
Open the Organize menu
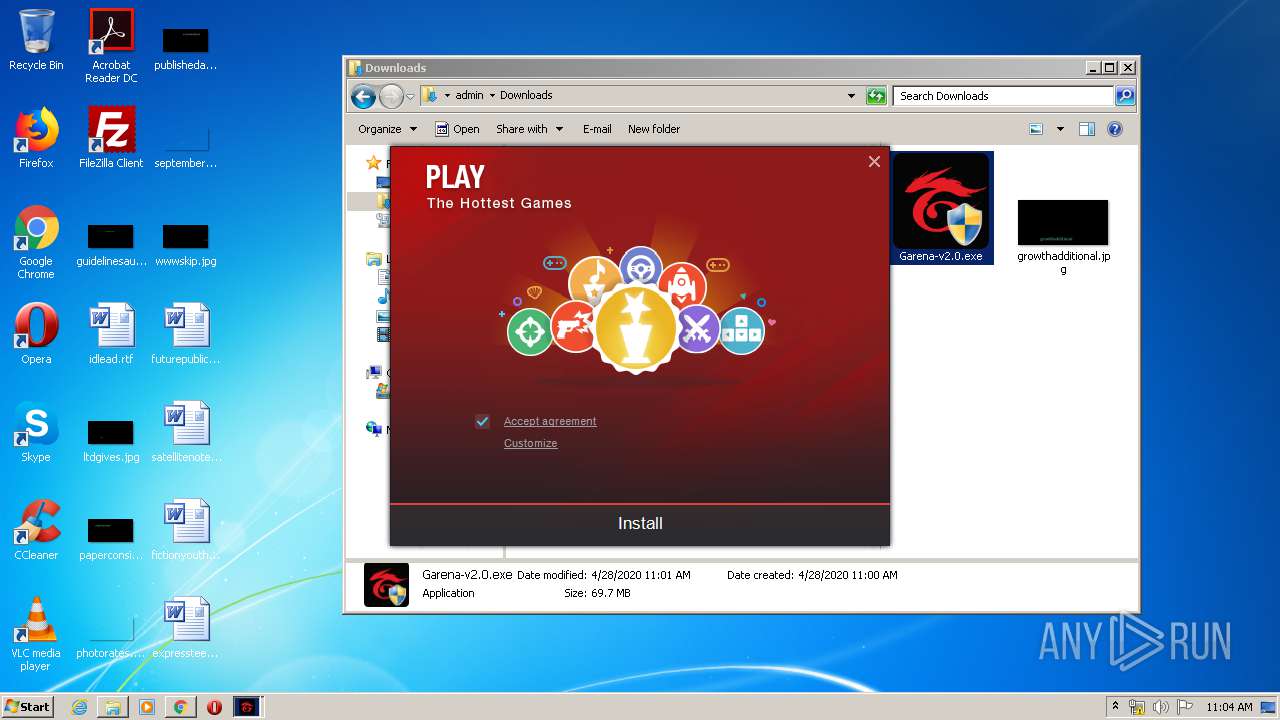pos(387,129)
